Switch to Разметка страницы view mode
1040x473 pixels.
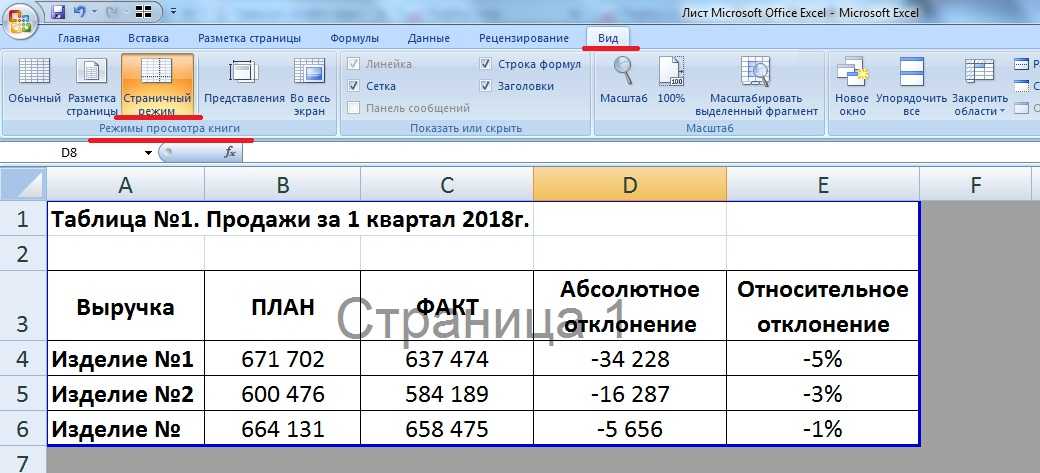(x=92, y=86)
